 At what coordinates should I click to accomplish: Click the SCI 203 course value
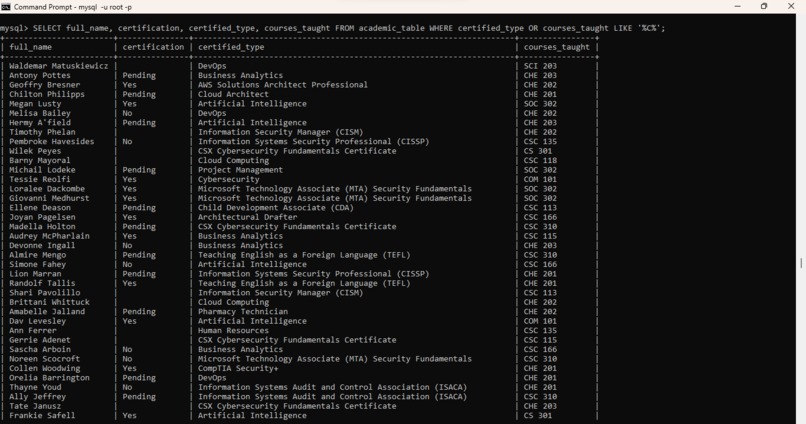540,66
